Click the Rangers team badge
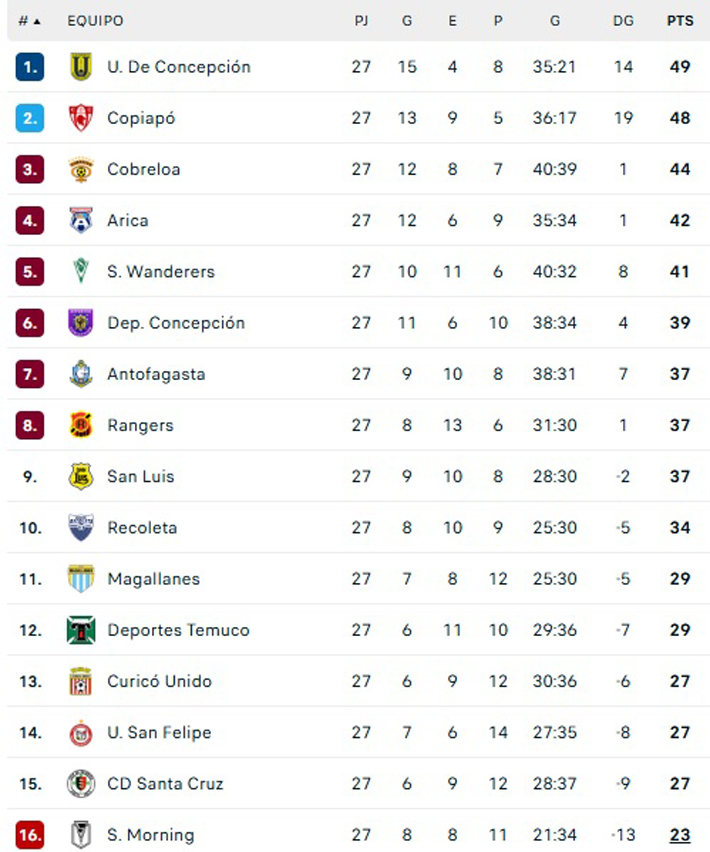The width and height of the screenshot is (710, 852). [80, 425]
